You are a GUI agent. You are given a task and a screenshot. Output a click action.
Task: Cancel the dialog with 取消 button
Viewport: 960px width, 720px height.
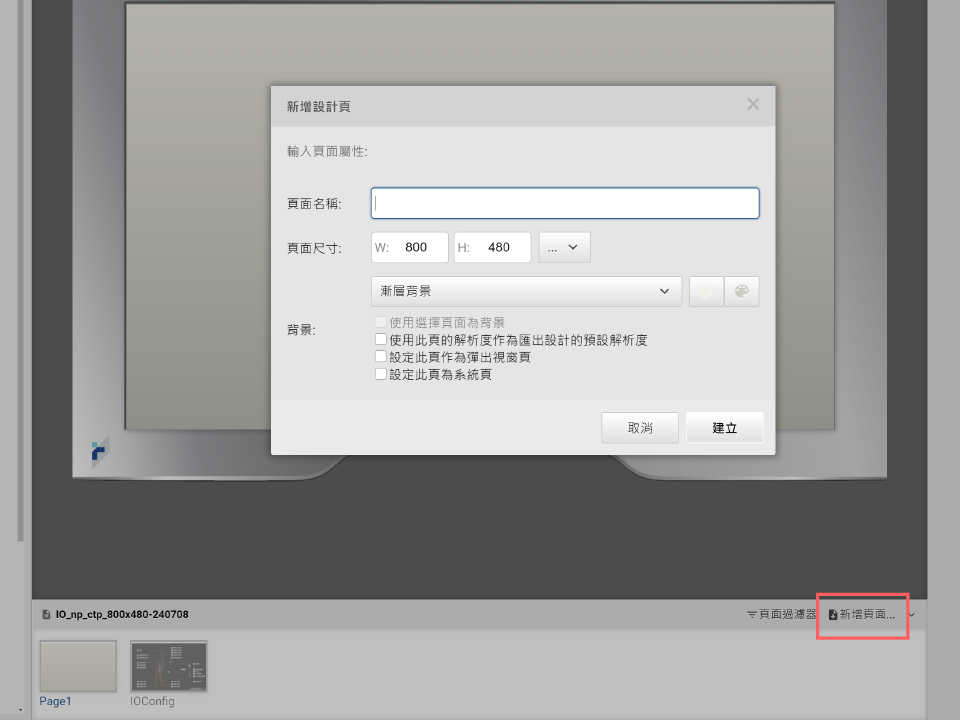(640, 427)
